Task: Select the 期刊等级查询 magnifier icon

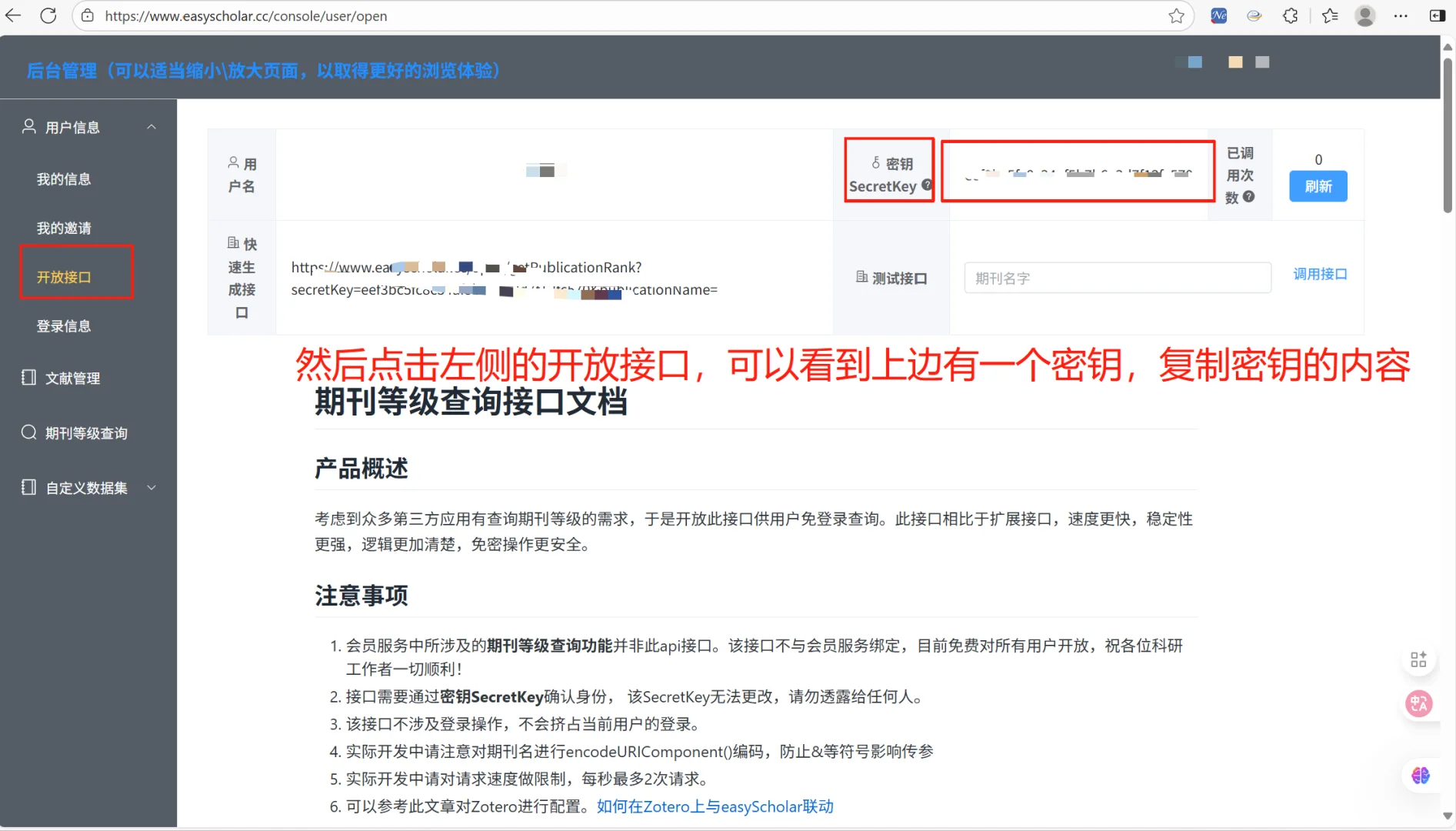Action: [28, 432]
